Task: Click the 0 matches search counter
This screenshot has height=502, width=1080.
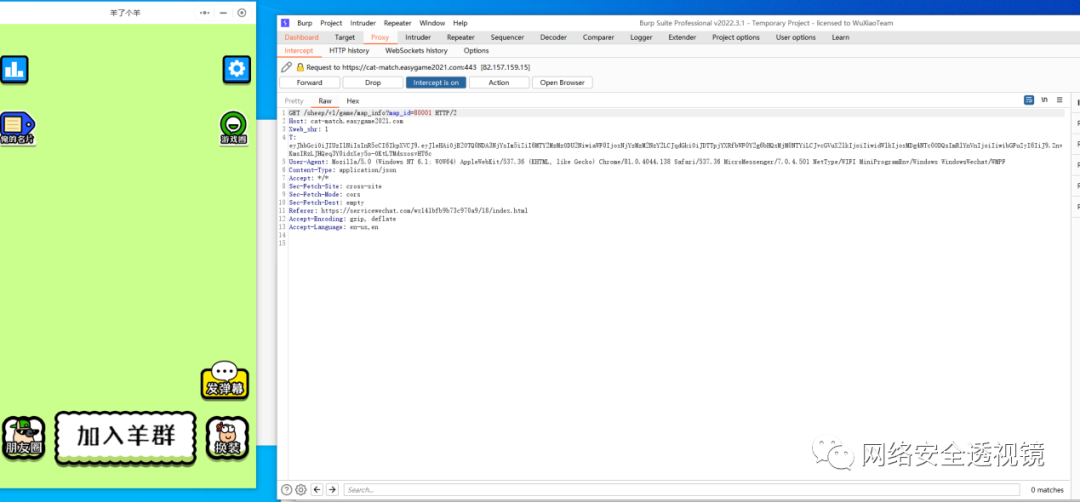Action: pos(1047,490)
